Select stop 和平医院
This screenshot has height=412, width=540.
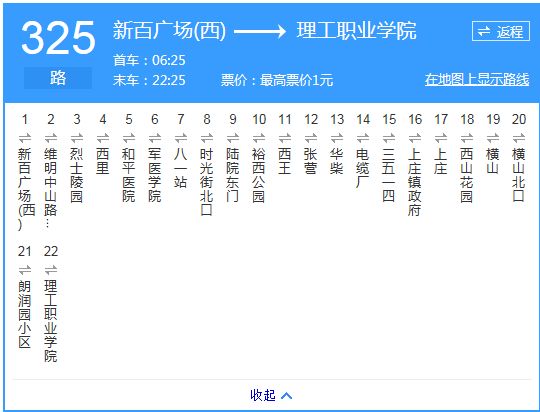(129, 175)
